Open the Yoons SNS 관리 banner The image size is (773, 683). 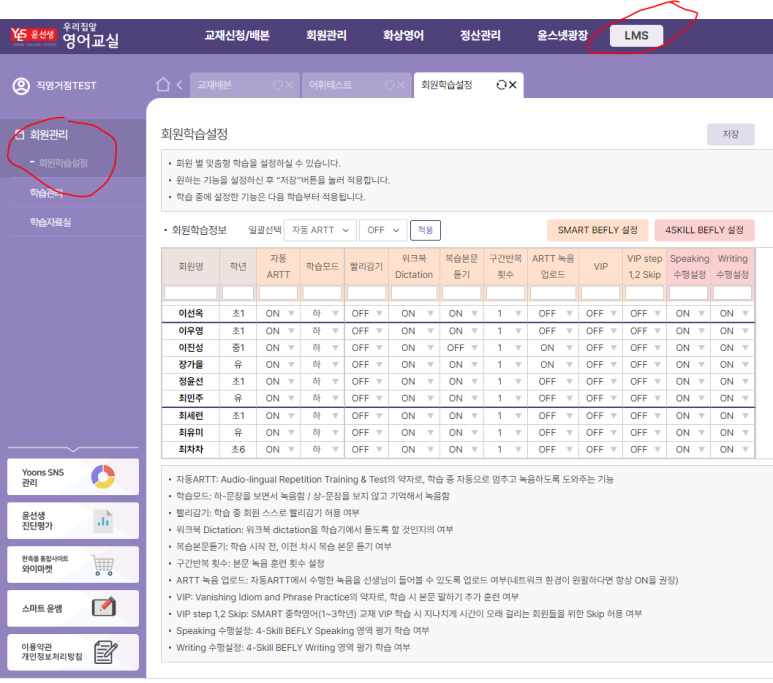73,477
